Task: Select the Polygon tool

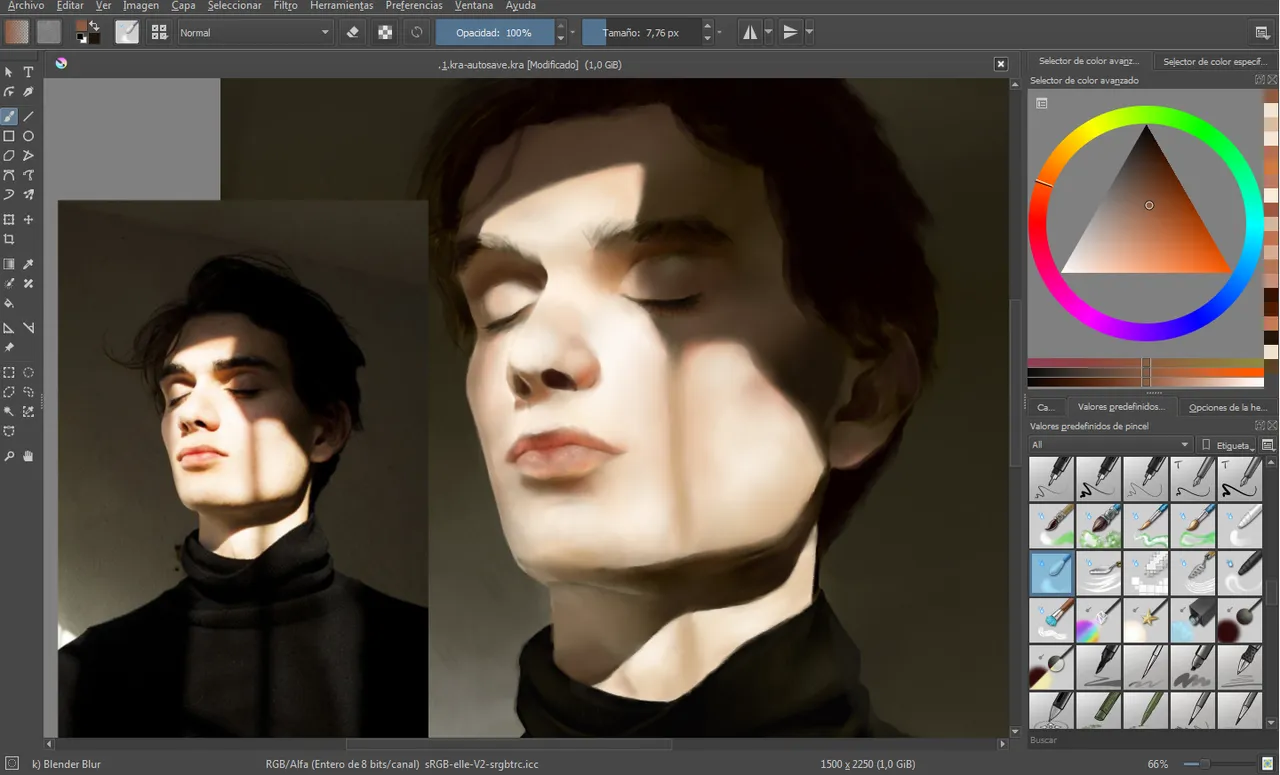Action: coord(9,156)
